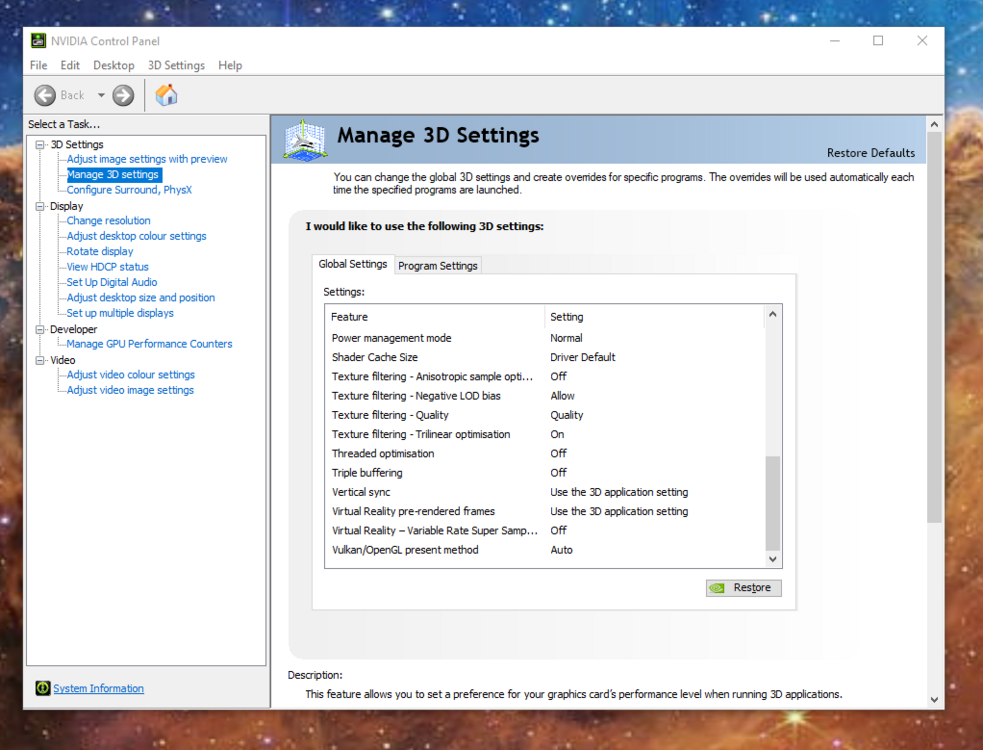Open the Back history dropdown arrow
983x750 pixels.
click(101, 95)
